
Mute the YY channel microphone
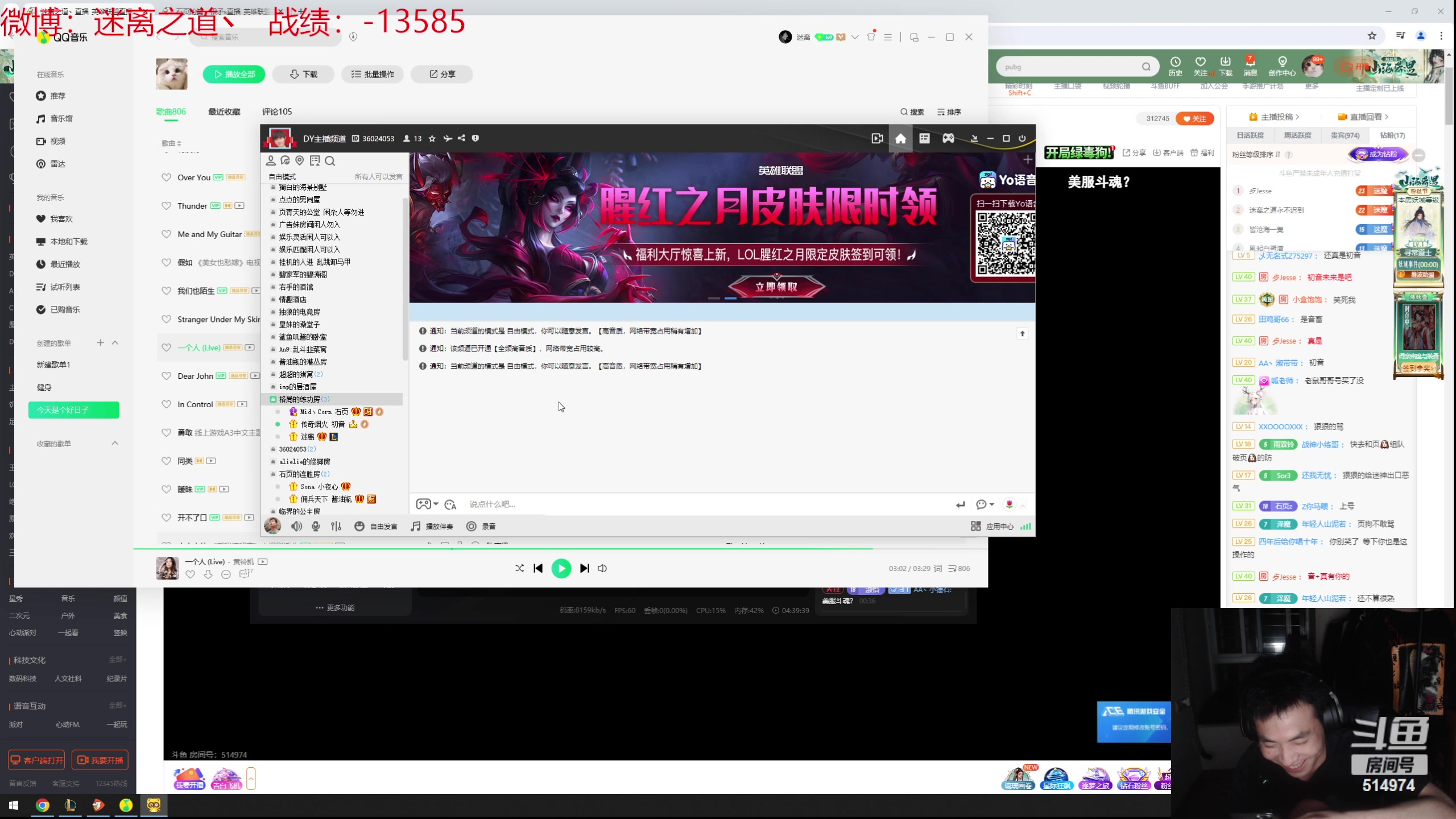click(316, 526)
